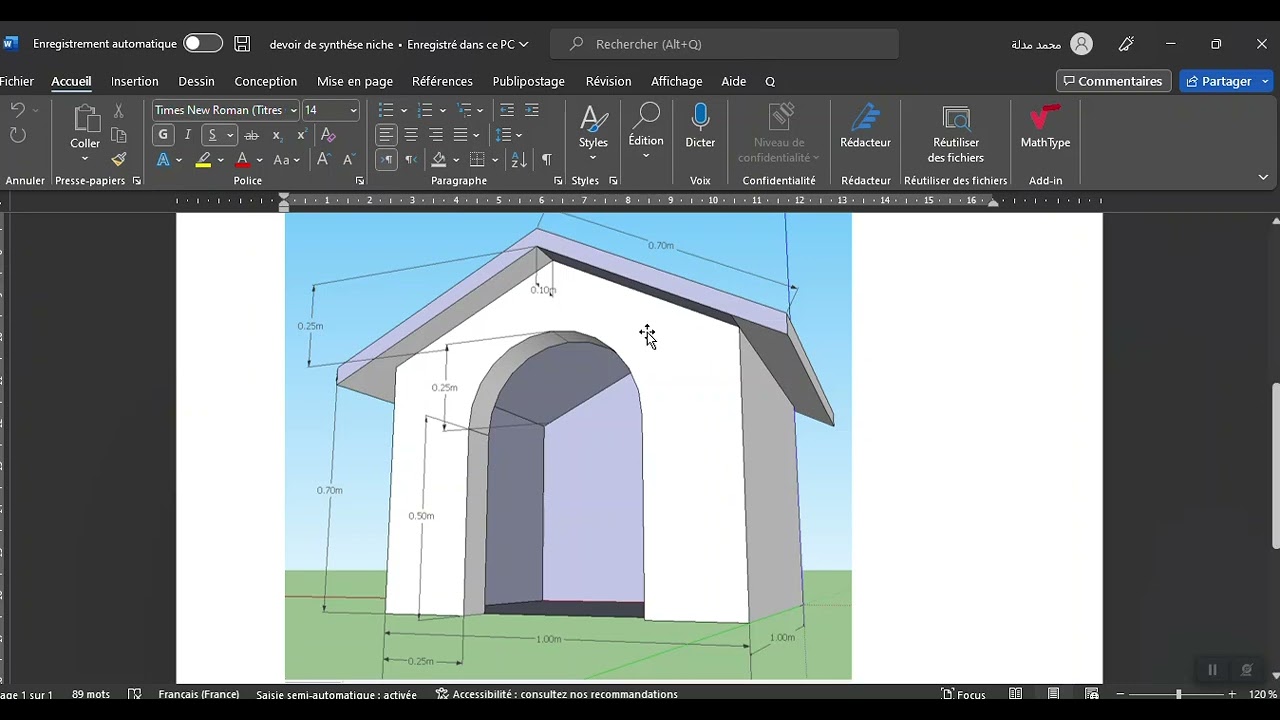Switch to the Références tab
1280x720 pixels.
point(442,81)
